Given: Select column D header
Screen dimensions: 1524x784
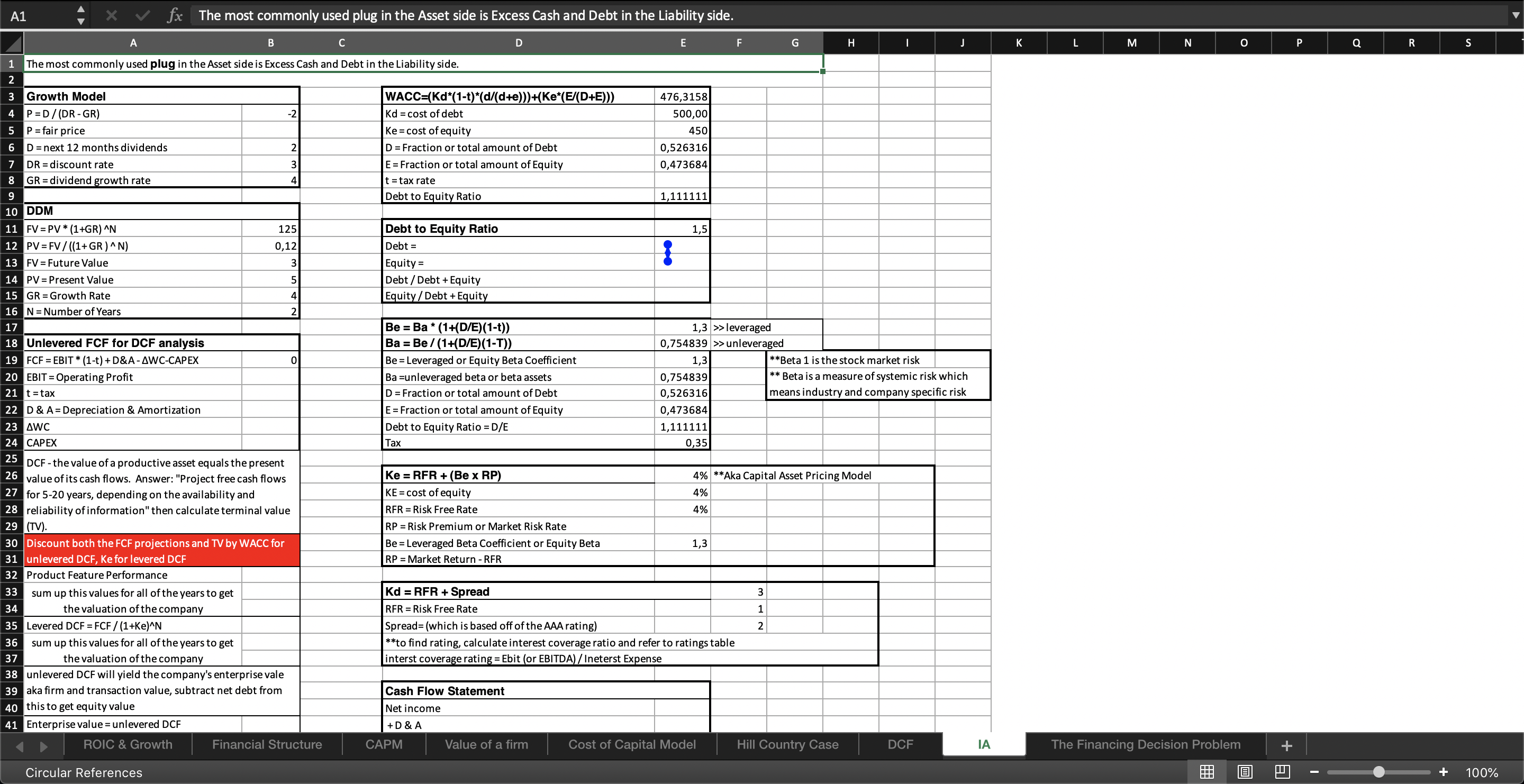Looking at the screenshot, I should pos(518,42).
